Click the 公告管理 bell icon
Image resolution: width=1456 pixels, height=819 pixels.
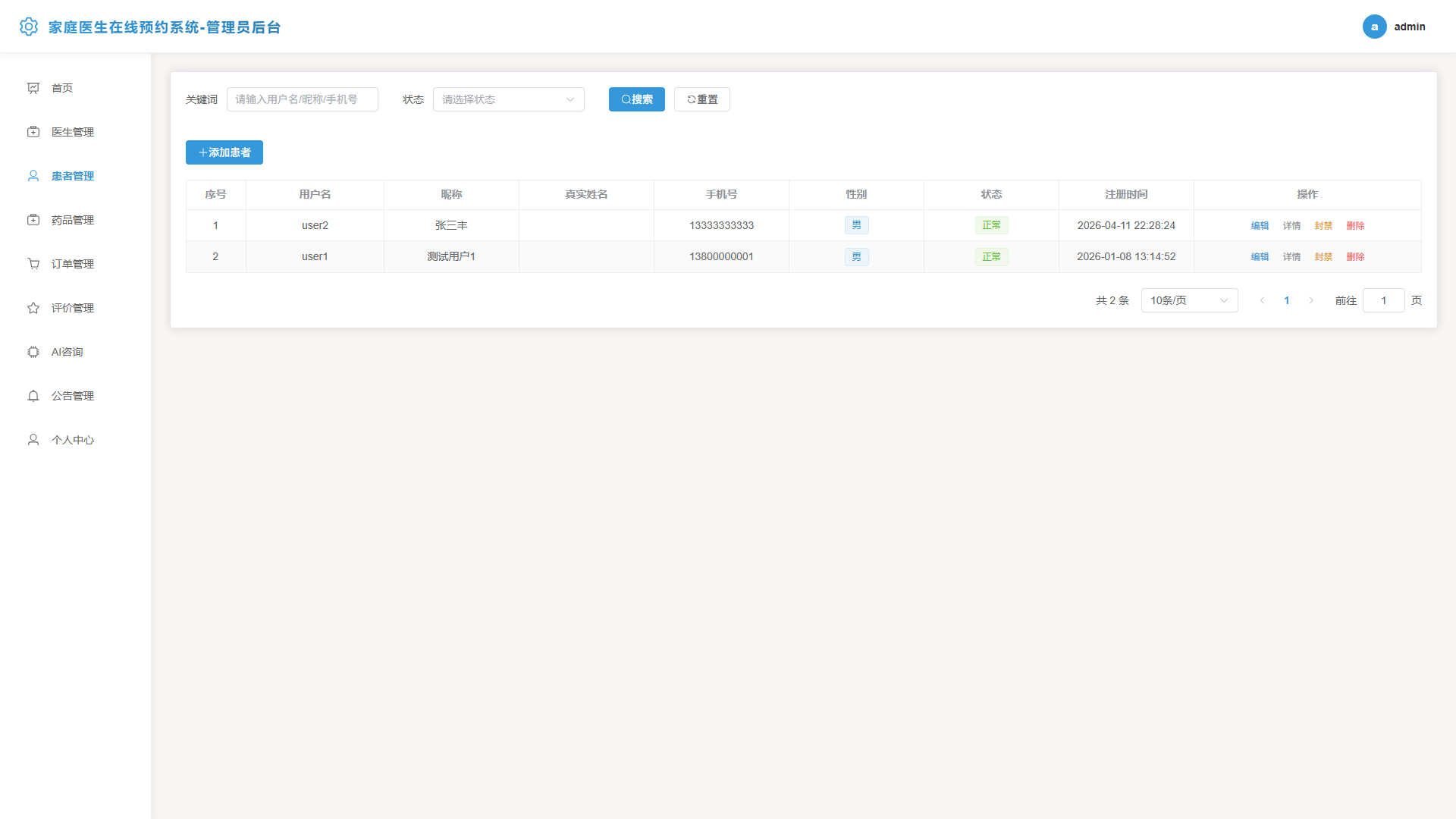[x=33, y=396]
